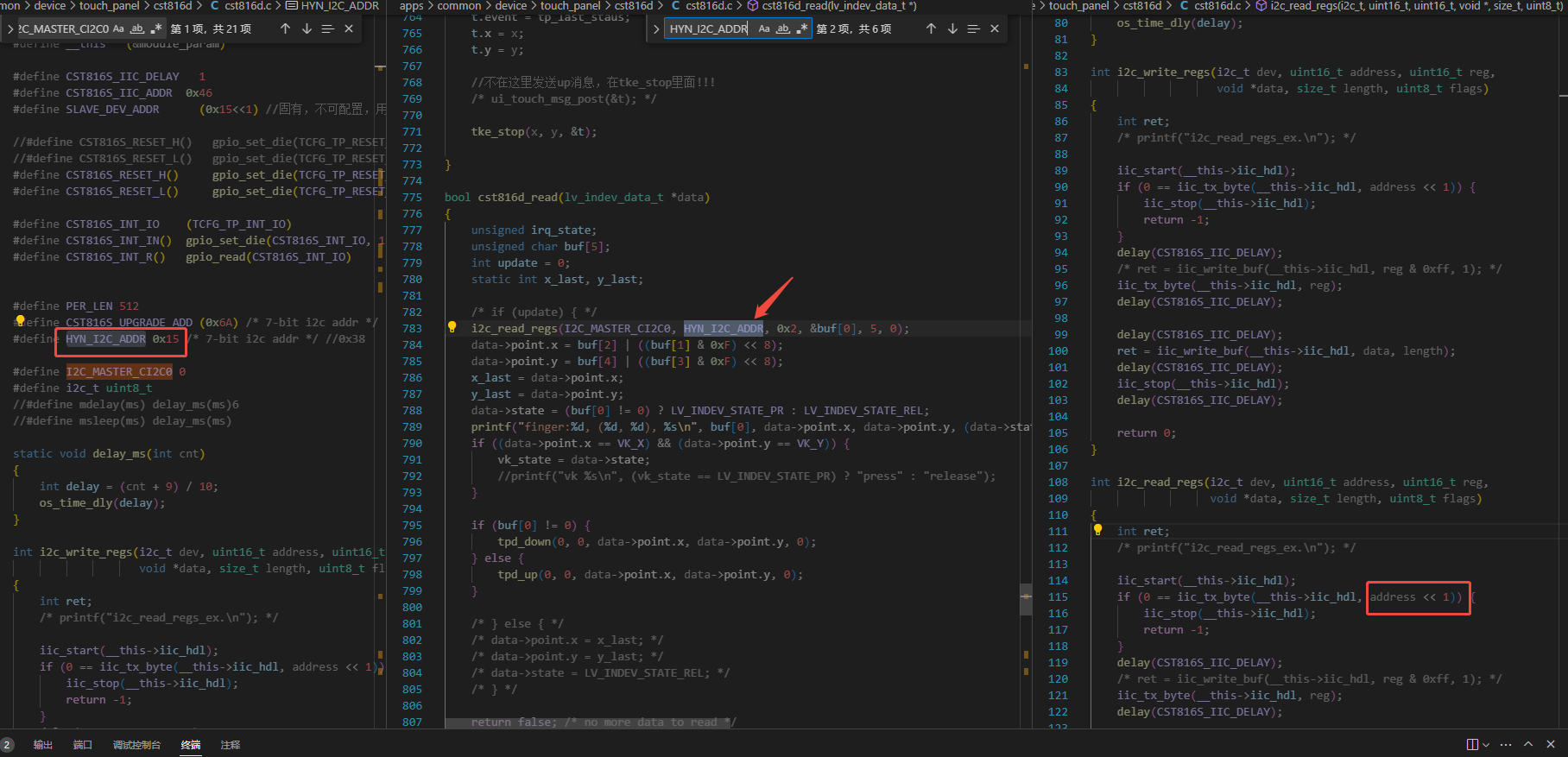Viewport: 1568px width, 757px height.
Task: Toggle match case in left find widget
Action: pos(118,28)
